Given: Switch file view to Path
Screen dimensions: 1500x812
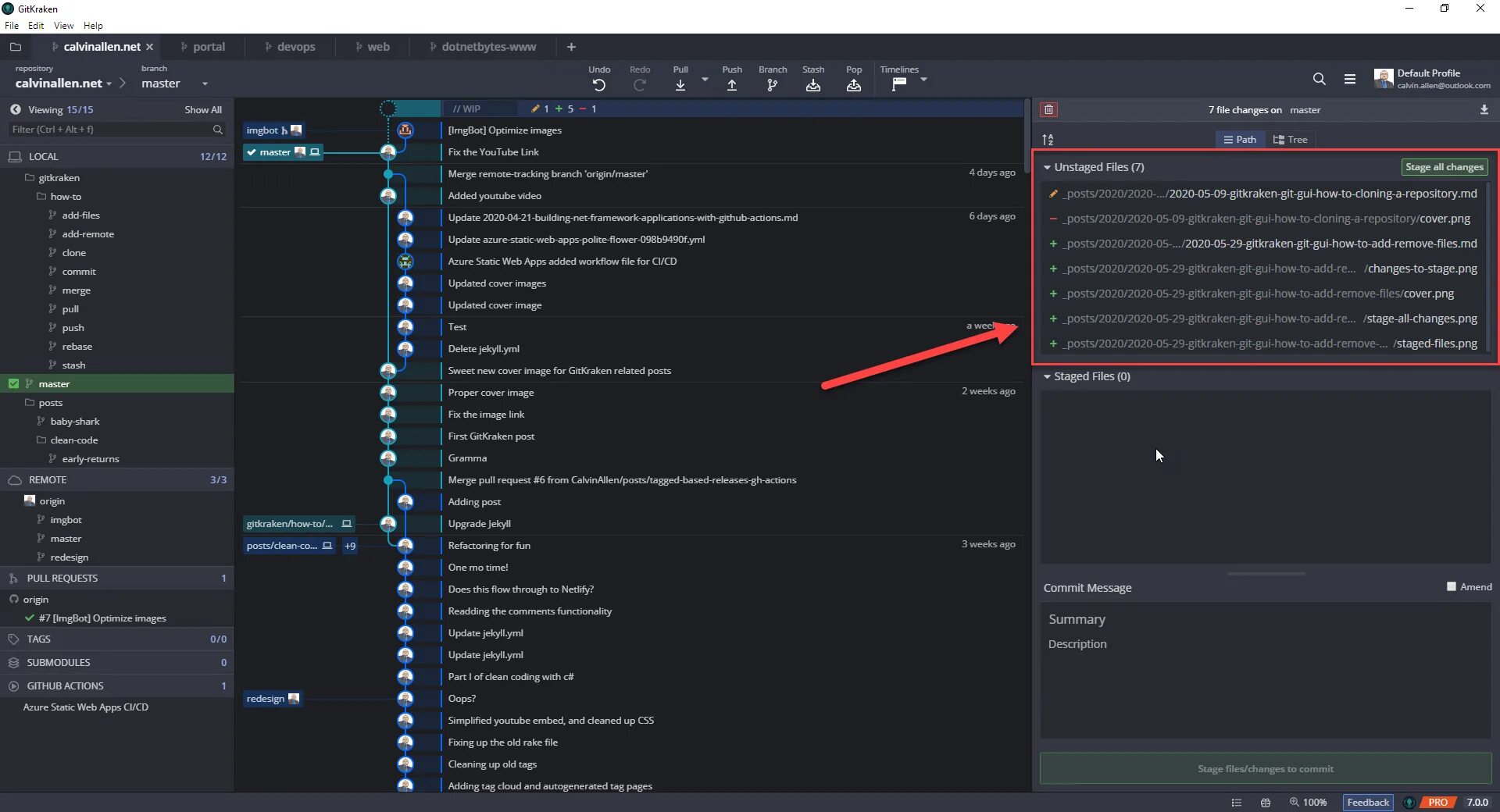Looking at the screenshot, I should pyautogui.click(x=1240, y=140).
